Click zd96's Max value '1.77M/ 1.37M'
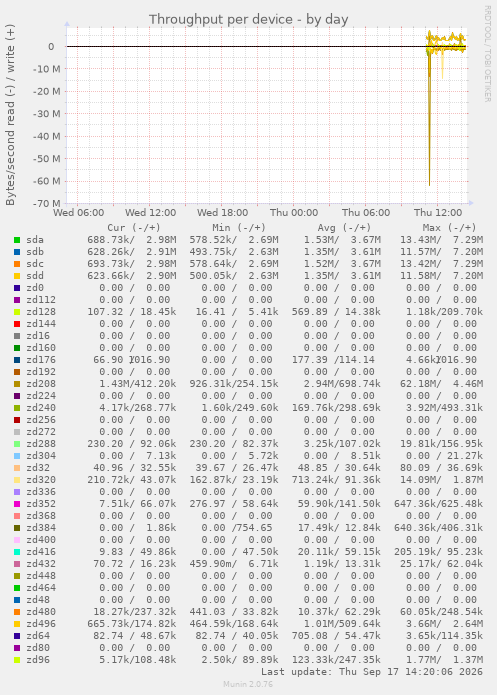This screenshot has width=497, height=695. pos(445,660)
